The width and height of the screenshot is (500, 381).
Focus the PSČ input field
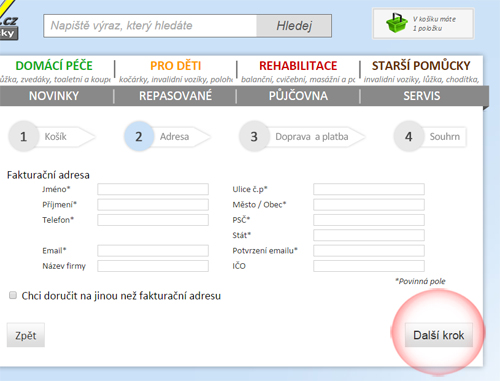(369, 220)
